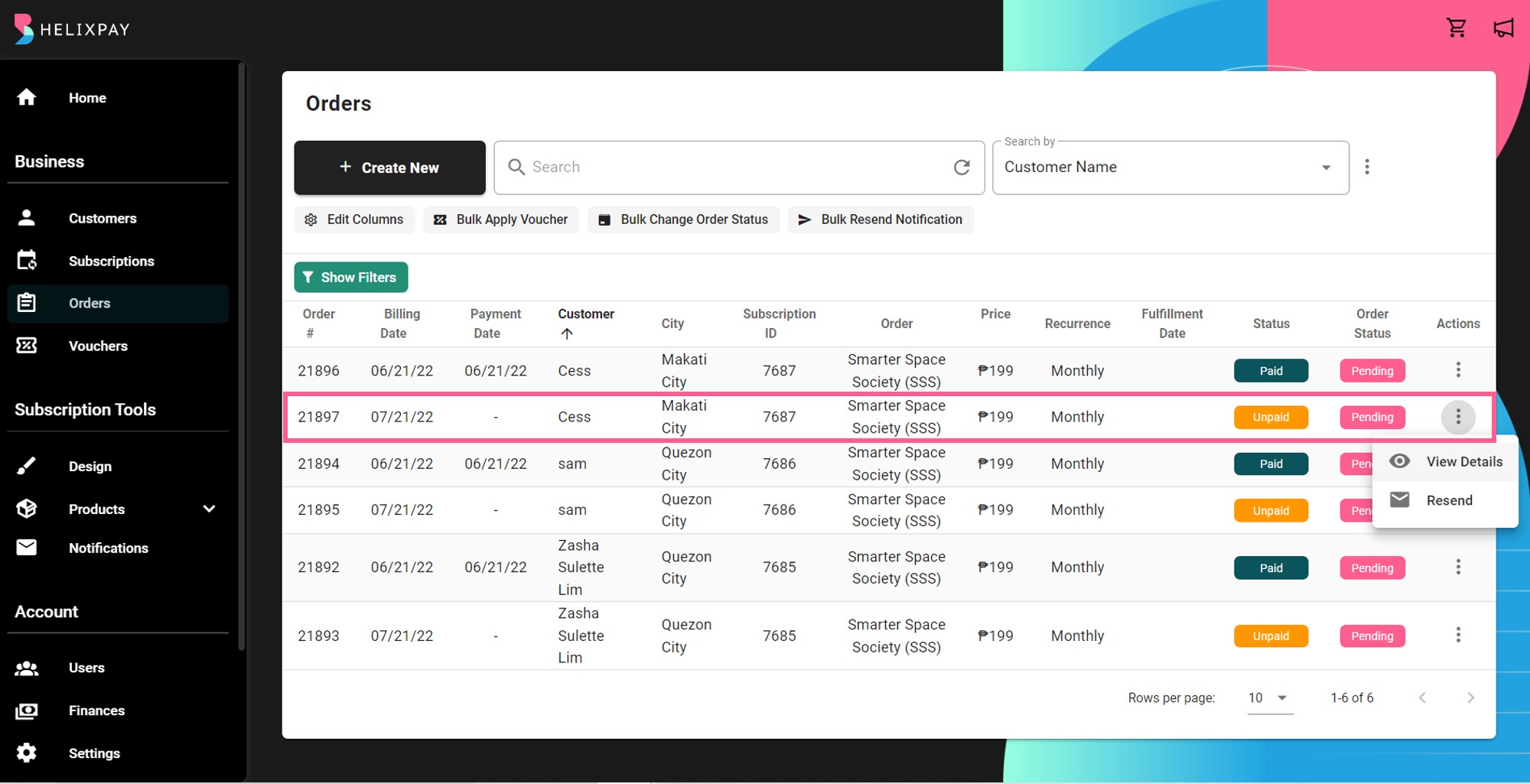This screenshot has width=1530, height=784.
Task: Open the shopping cart icon
Action: pyautogui.click(x=1456, y=28)
